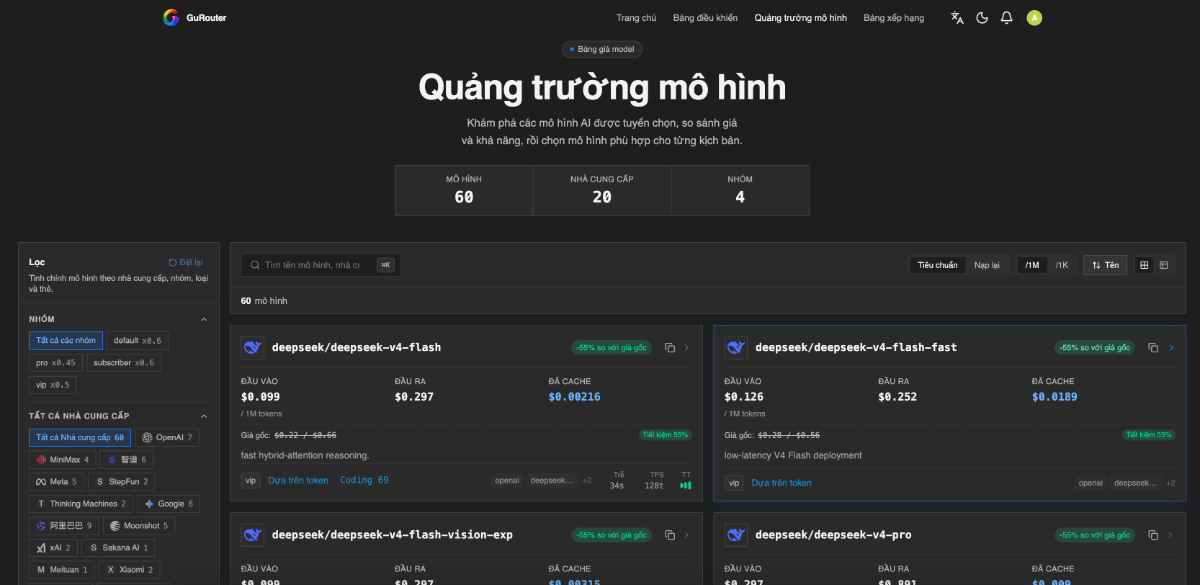Open deepseek-v4-flash-vision-exp details chevron
The image size is (1200, 585).
(x=687, y=535)
